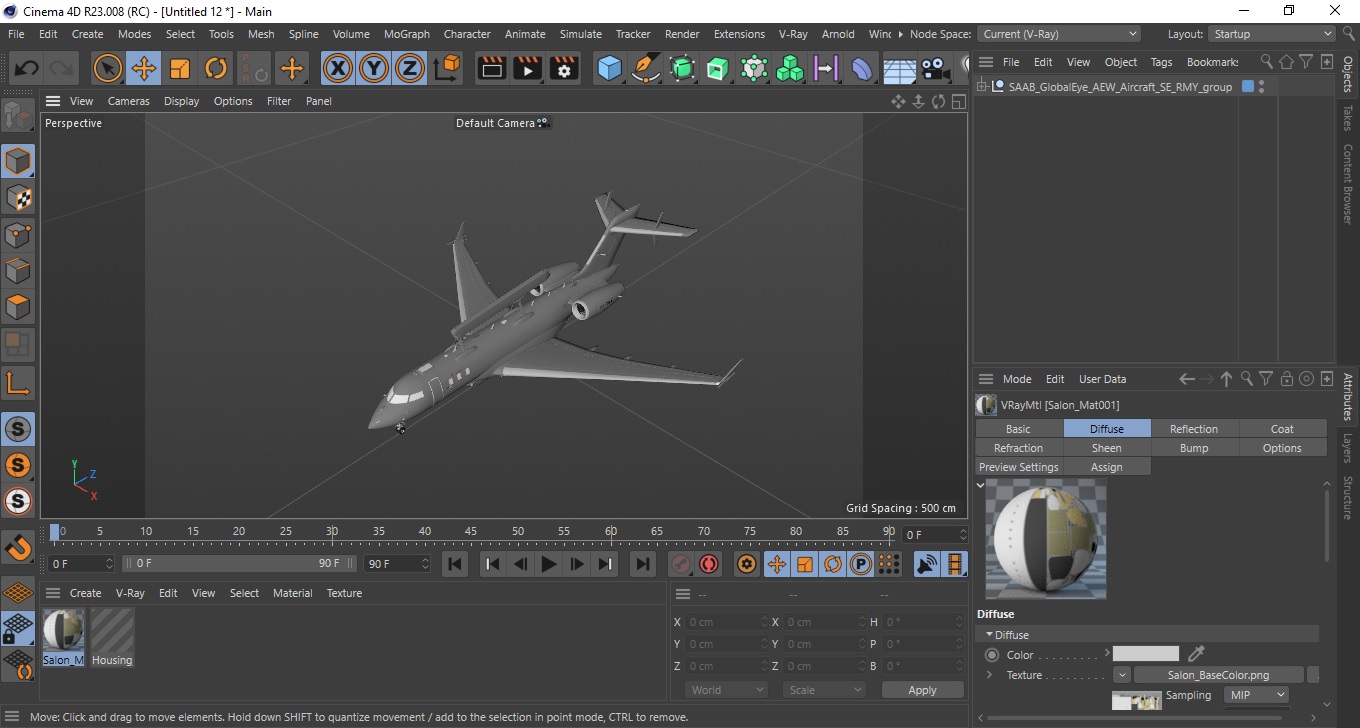
Task: Switch to Texture mode in left toolbar
Action: point(18,198)
